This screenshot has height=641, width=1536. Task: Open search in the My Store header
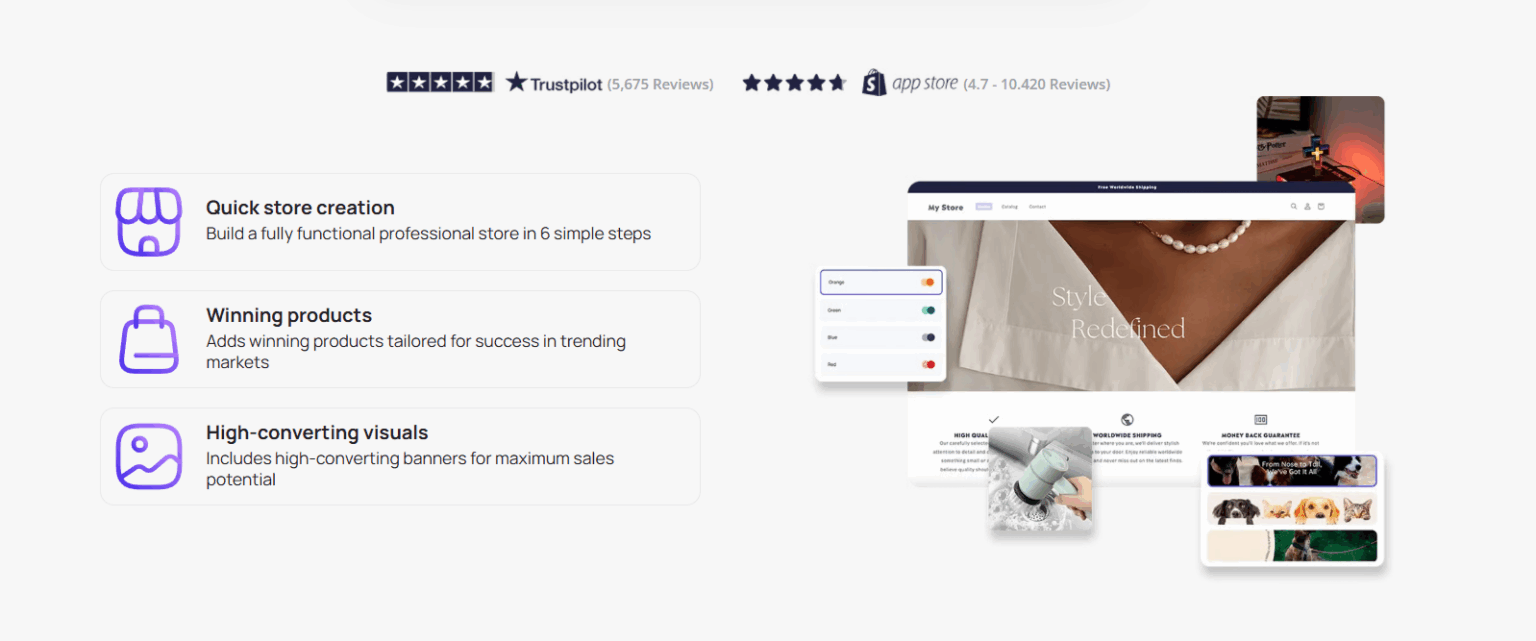(x=1293, y=207)
